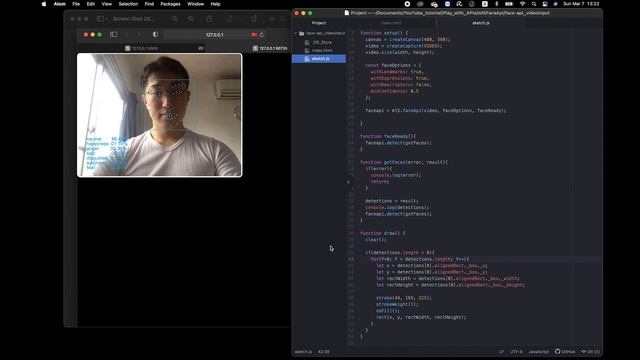Open the Help menu
The height and width of the screenshot is (360, 640).
coord(216,4)
